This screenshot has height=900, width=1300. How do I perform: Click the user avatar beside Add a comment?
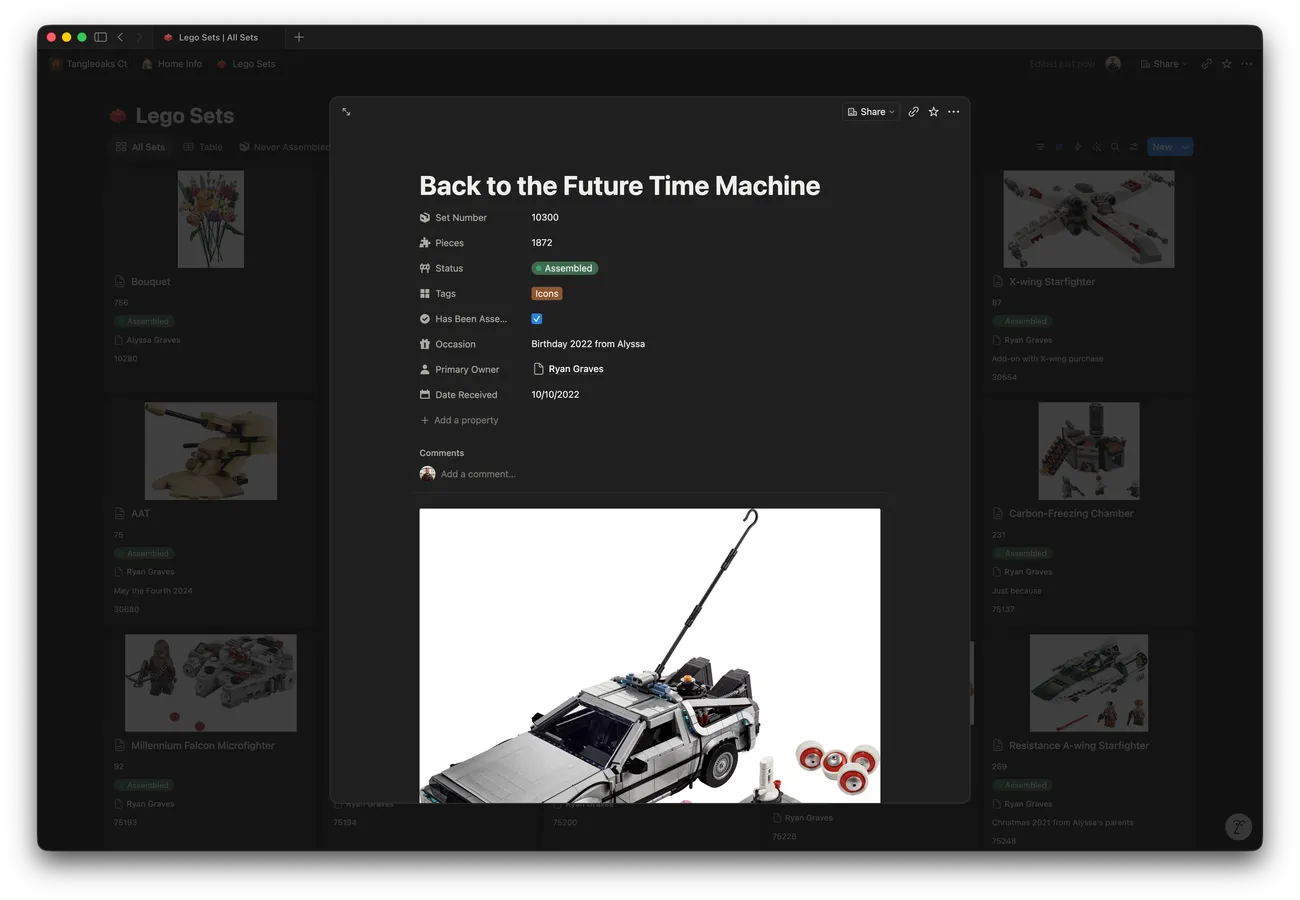click(427, 474)
